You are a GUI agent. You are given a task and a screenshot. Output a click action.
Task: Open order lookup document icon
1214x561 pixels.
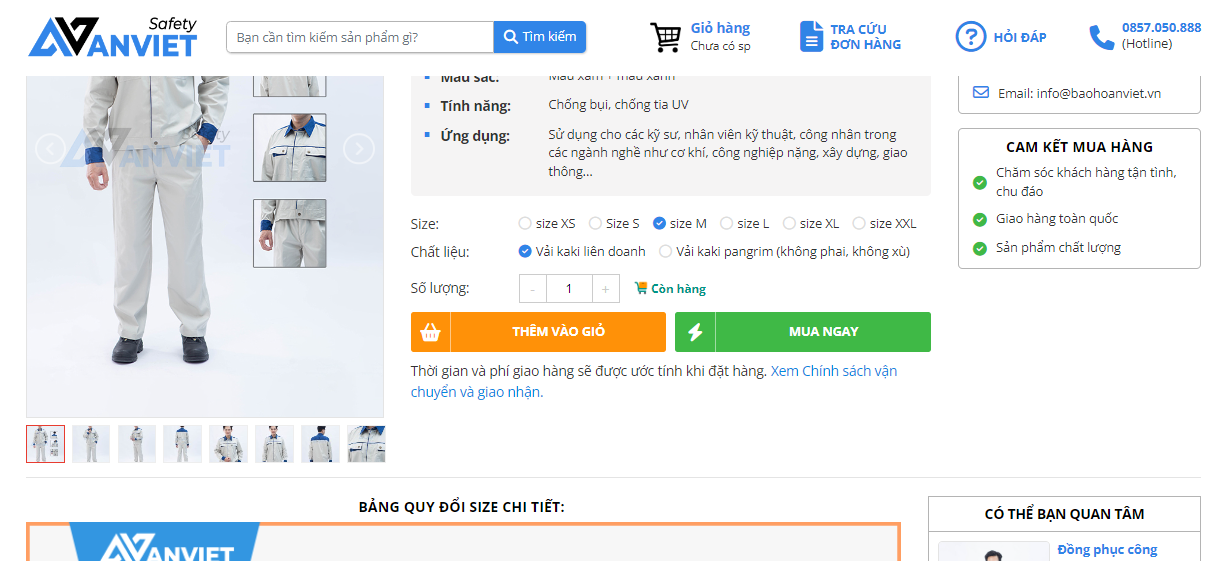pyautogui.click(x=811, y=37)
